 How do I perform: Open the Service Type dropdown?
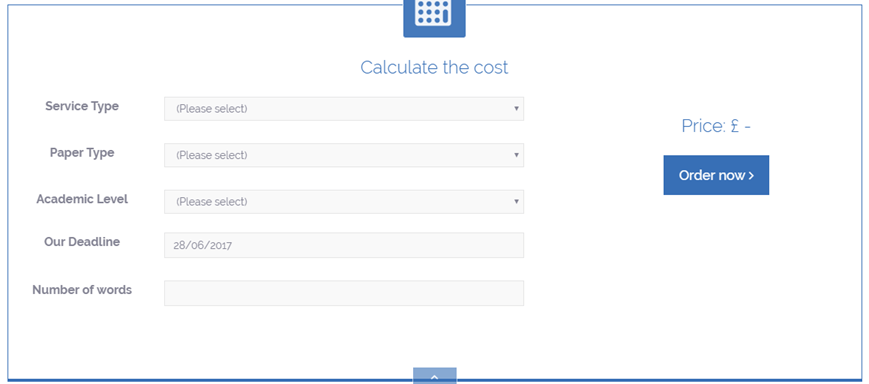coord(344,109)
